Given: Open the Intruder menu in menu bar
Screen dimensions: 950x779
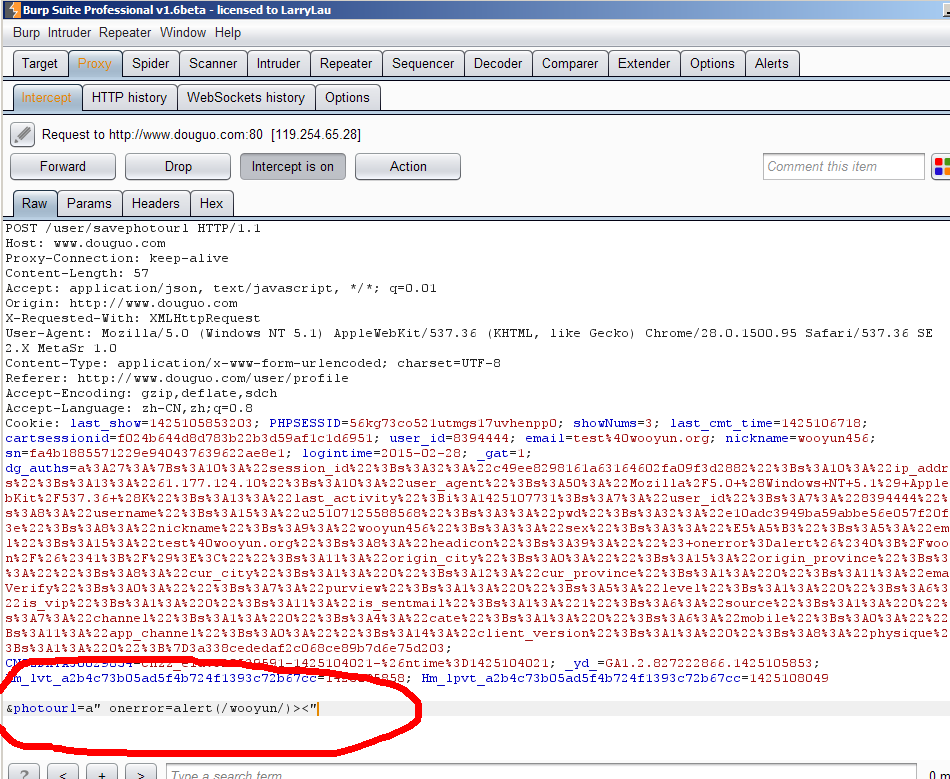Looking at the screenshot, I should click(69, 33).
